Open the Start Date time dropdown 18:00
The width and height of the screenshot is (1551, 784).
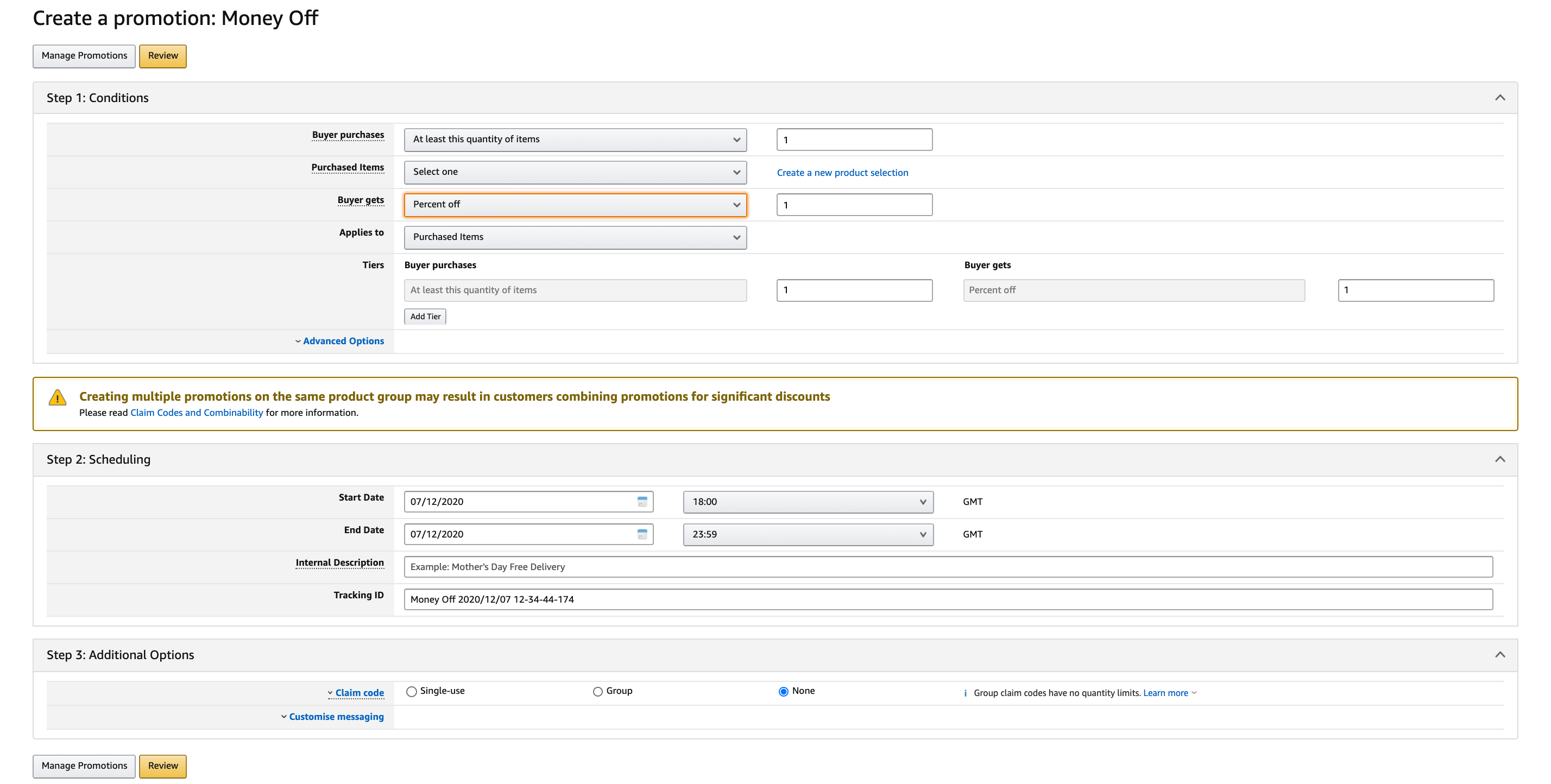808,502
